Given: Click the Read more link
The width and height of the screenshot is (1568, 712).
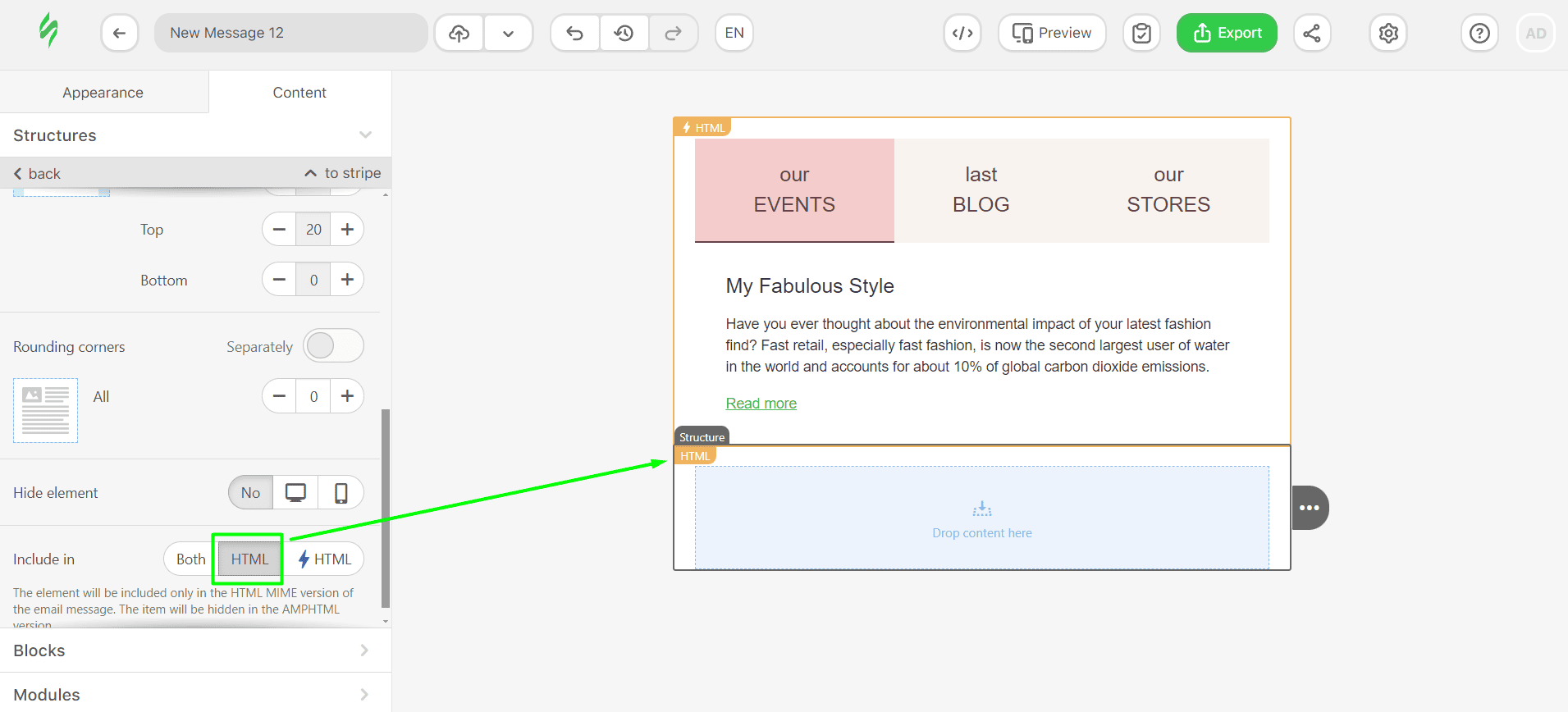Looking at the screenshot, I should (761, 404).
